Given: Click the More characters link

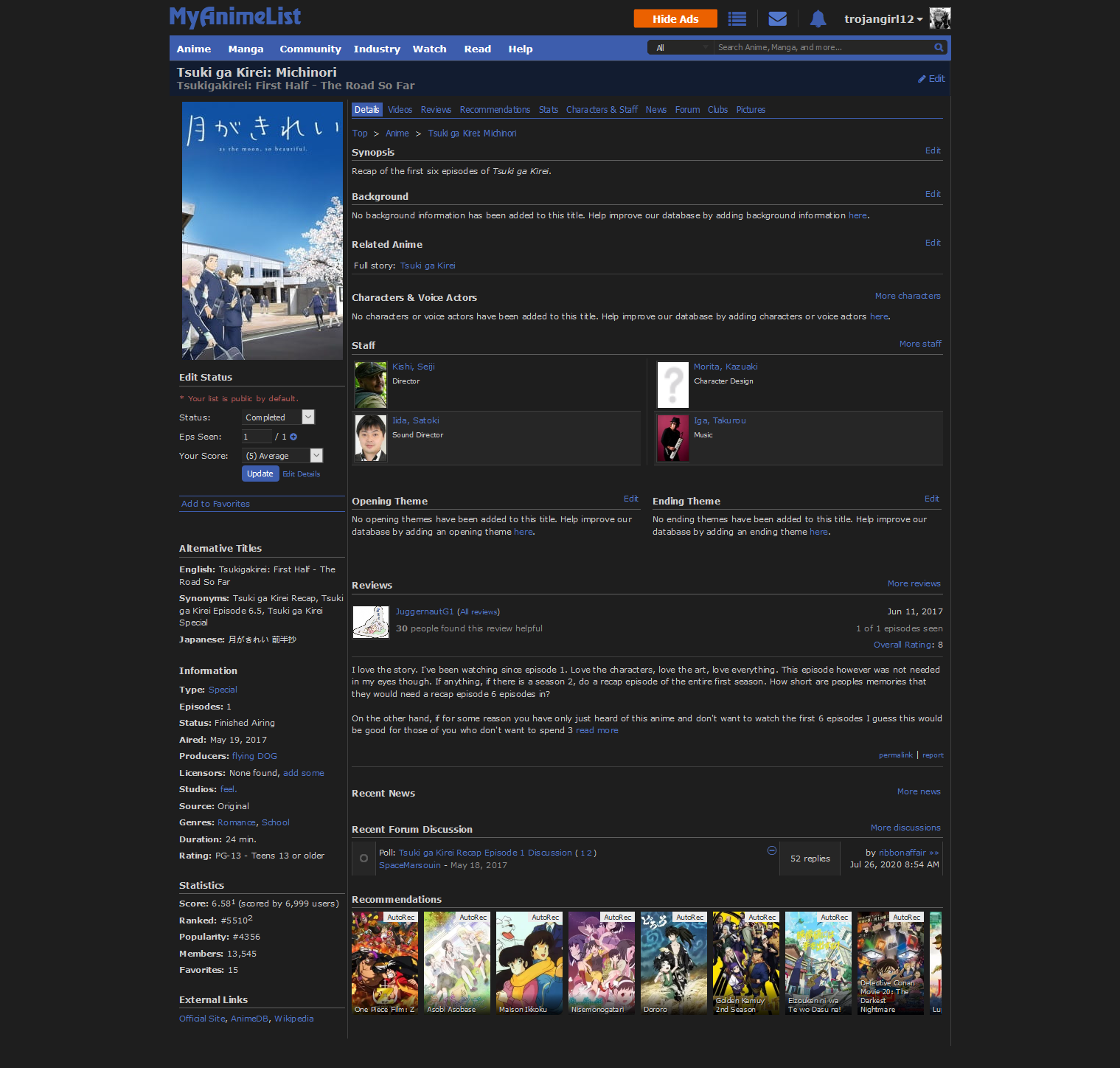Looking at the screenshot, I should tap(908, 296).
